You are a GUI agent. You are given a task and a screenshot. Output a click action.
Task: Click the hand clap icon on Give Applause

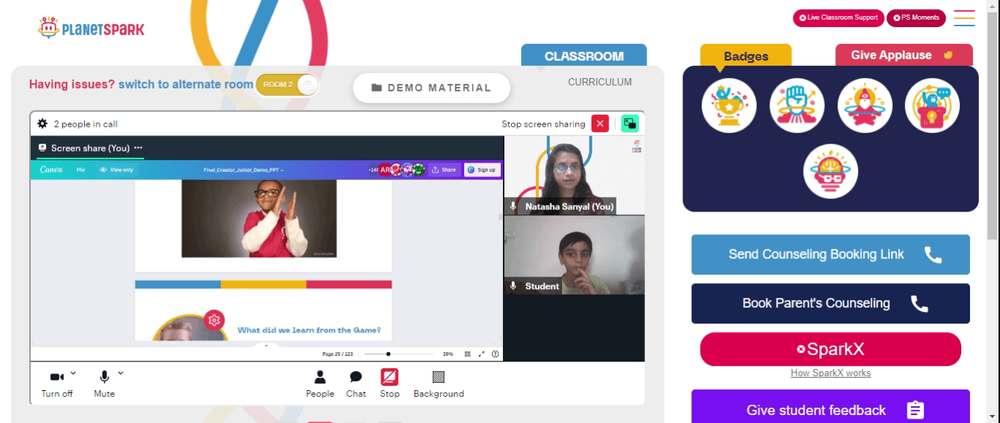click(948, 55)
